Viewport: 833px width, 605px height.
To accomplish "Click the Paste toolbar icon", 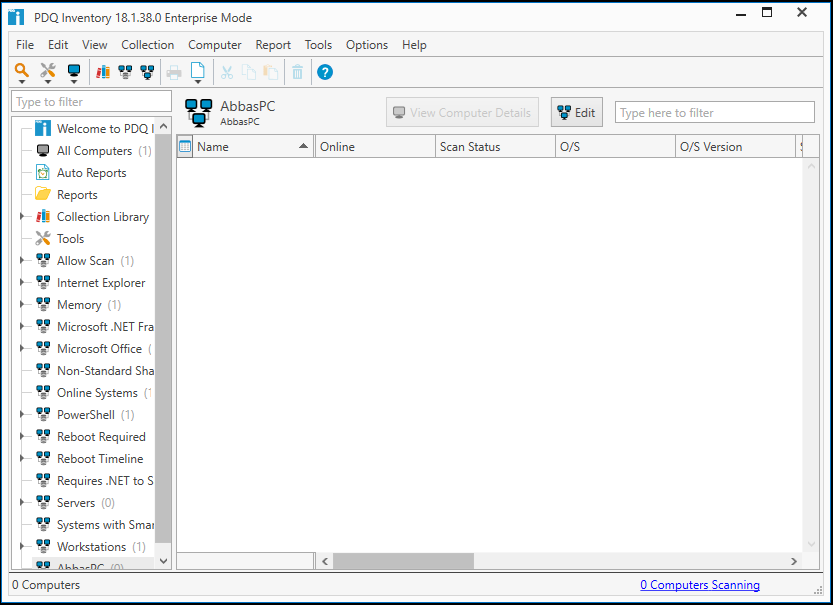I will tap(271, 72).
